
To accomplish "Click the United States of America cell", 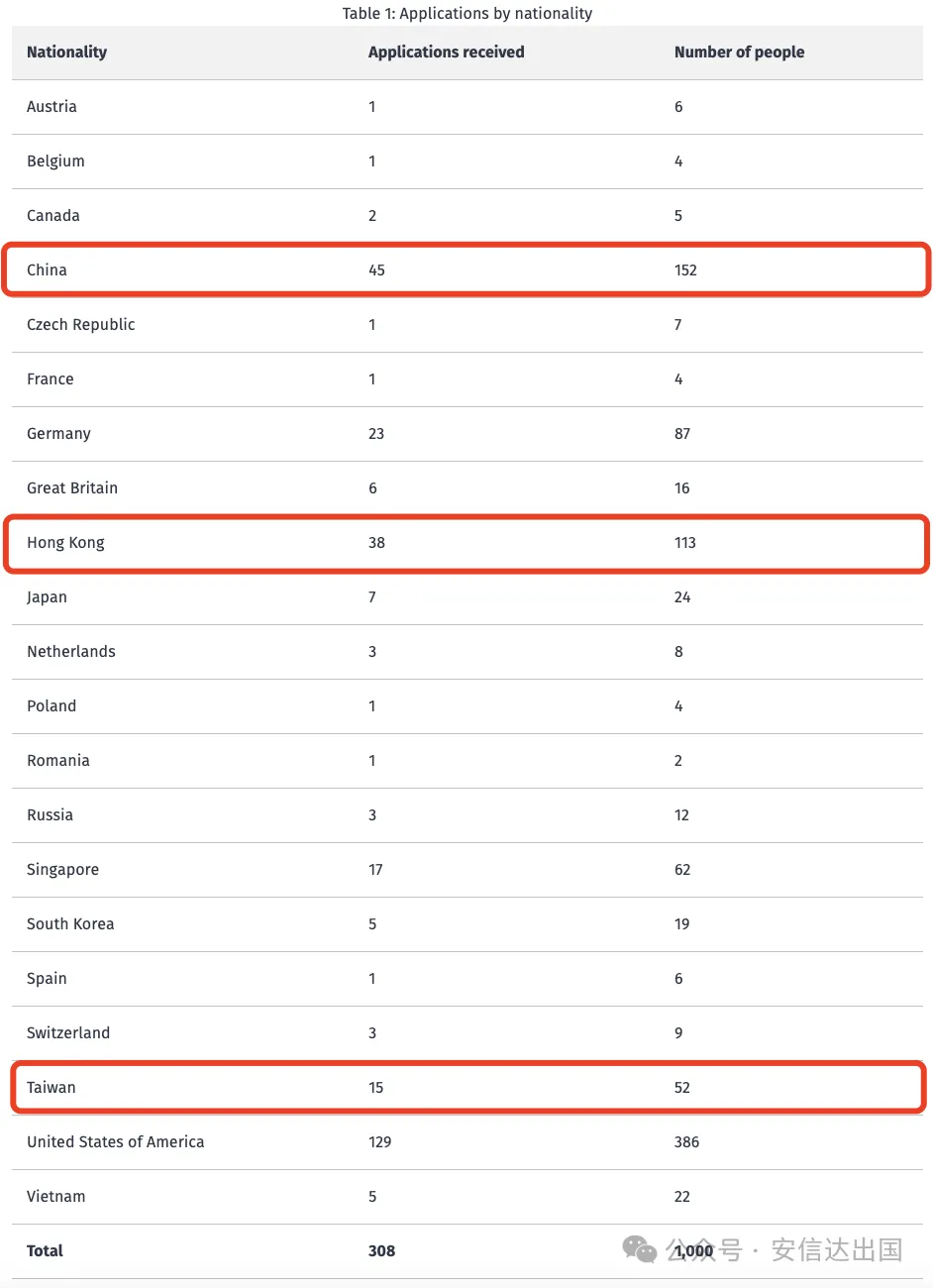I will point(115,1141).
